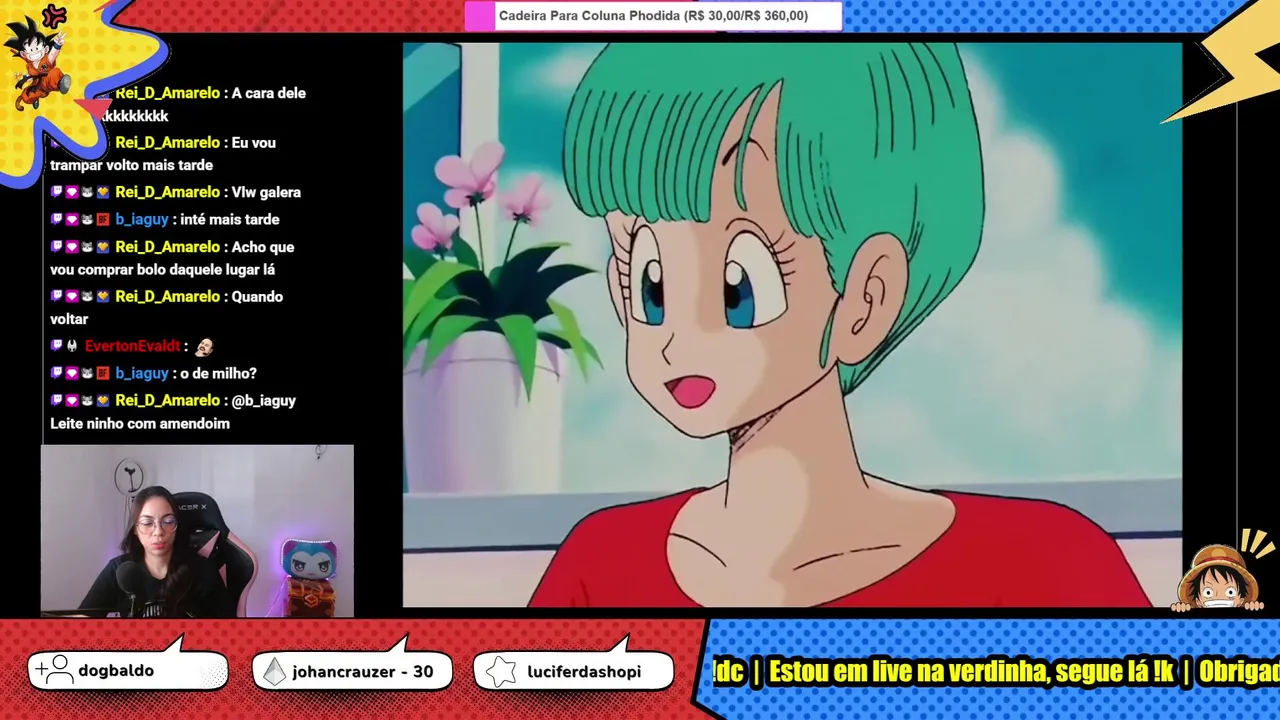
Task: Click the chat text 'Leite ninho com amendoim'
Action: 140,424
